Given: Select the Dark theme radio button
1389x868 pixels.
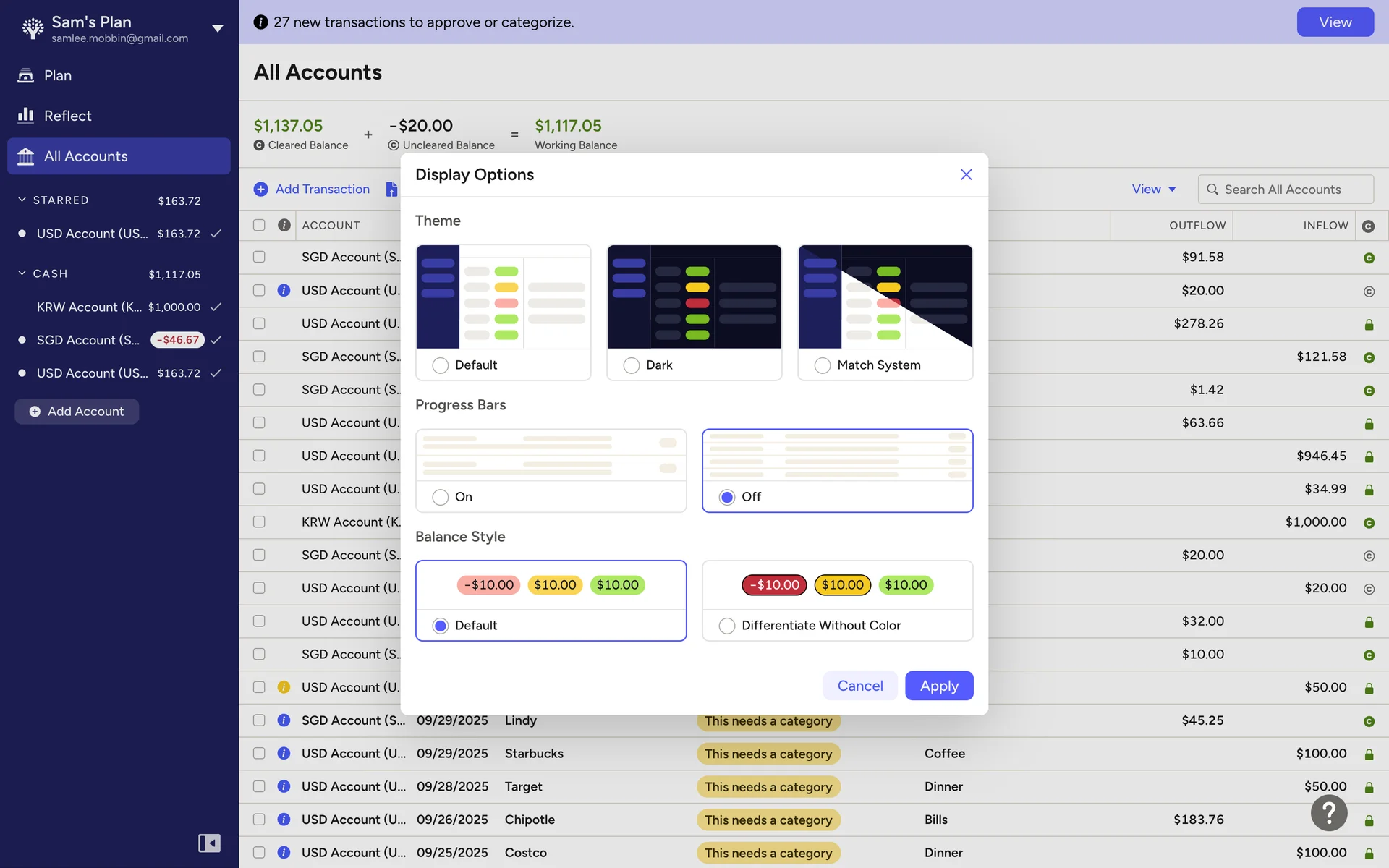Looking at the screenshot, I should tap(632, 365).
